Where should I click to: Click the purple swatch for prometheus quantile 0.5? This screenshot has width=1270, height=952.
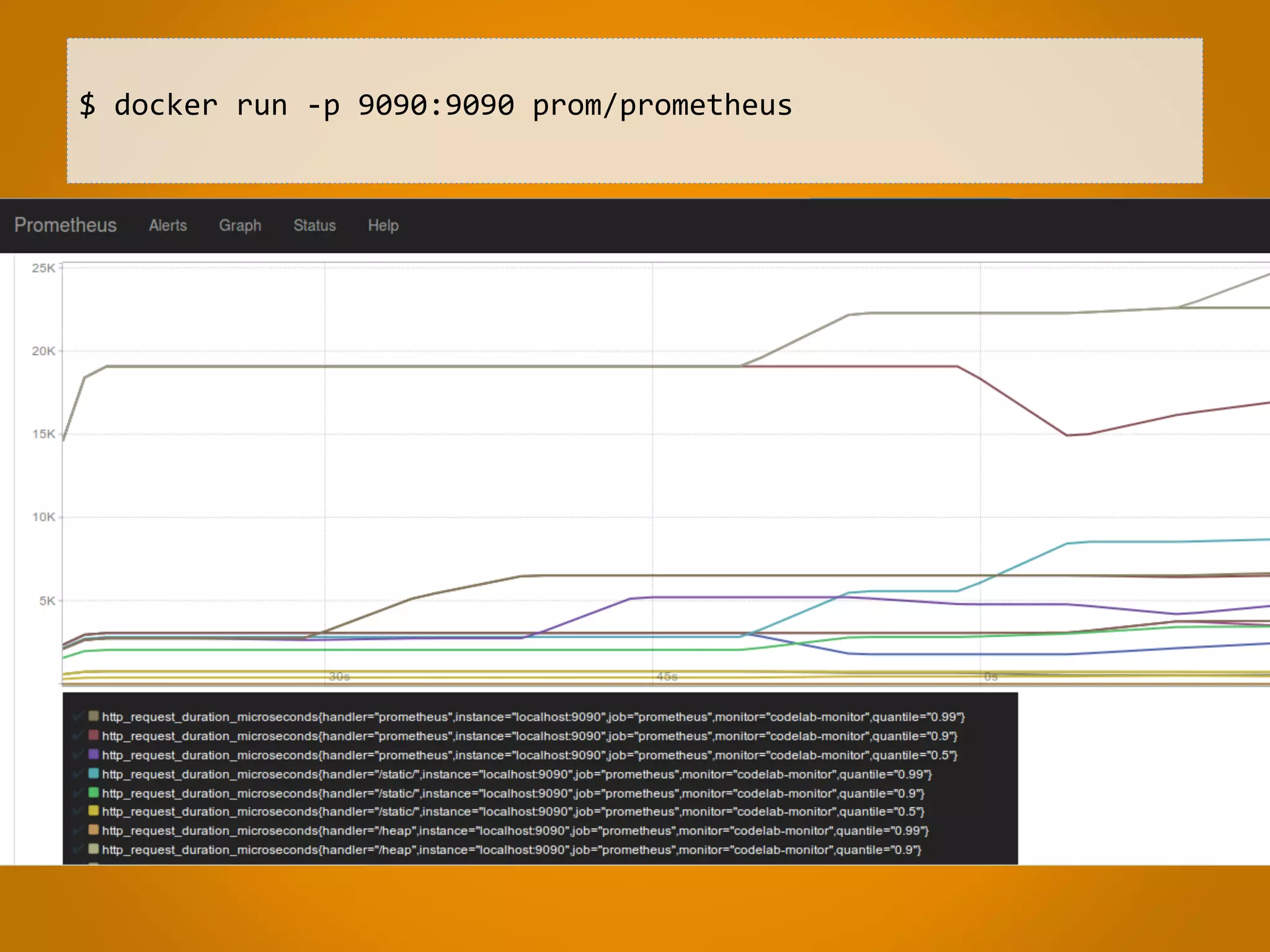tap(94, 754)
